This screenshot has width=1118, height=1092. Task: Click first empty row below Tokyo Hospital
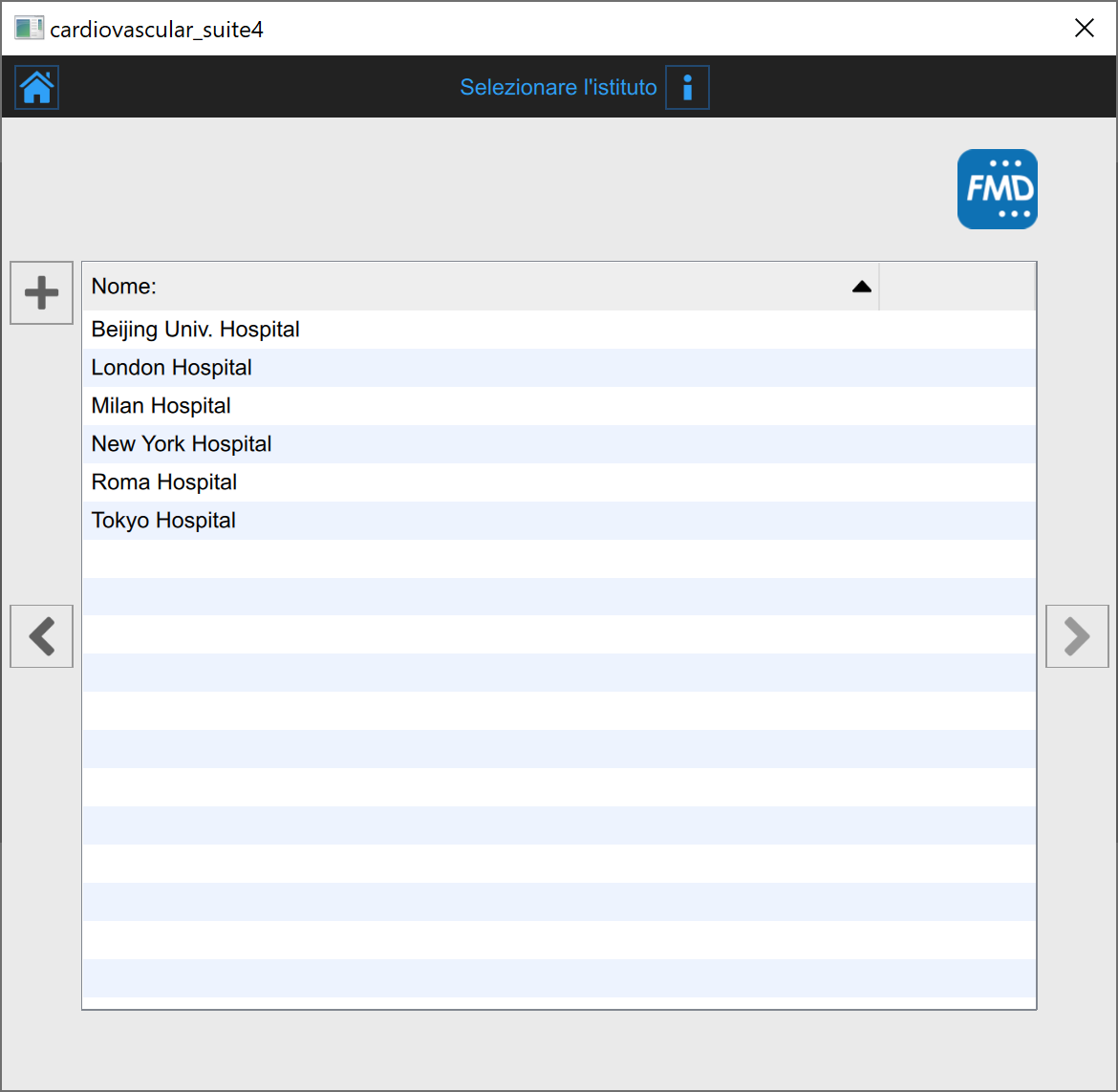(559, 559)
